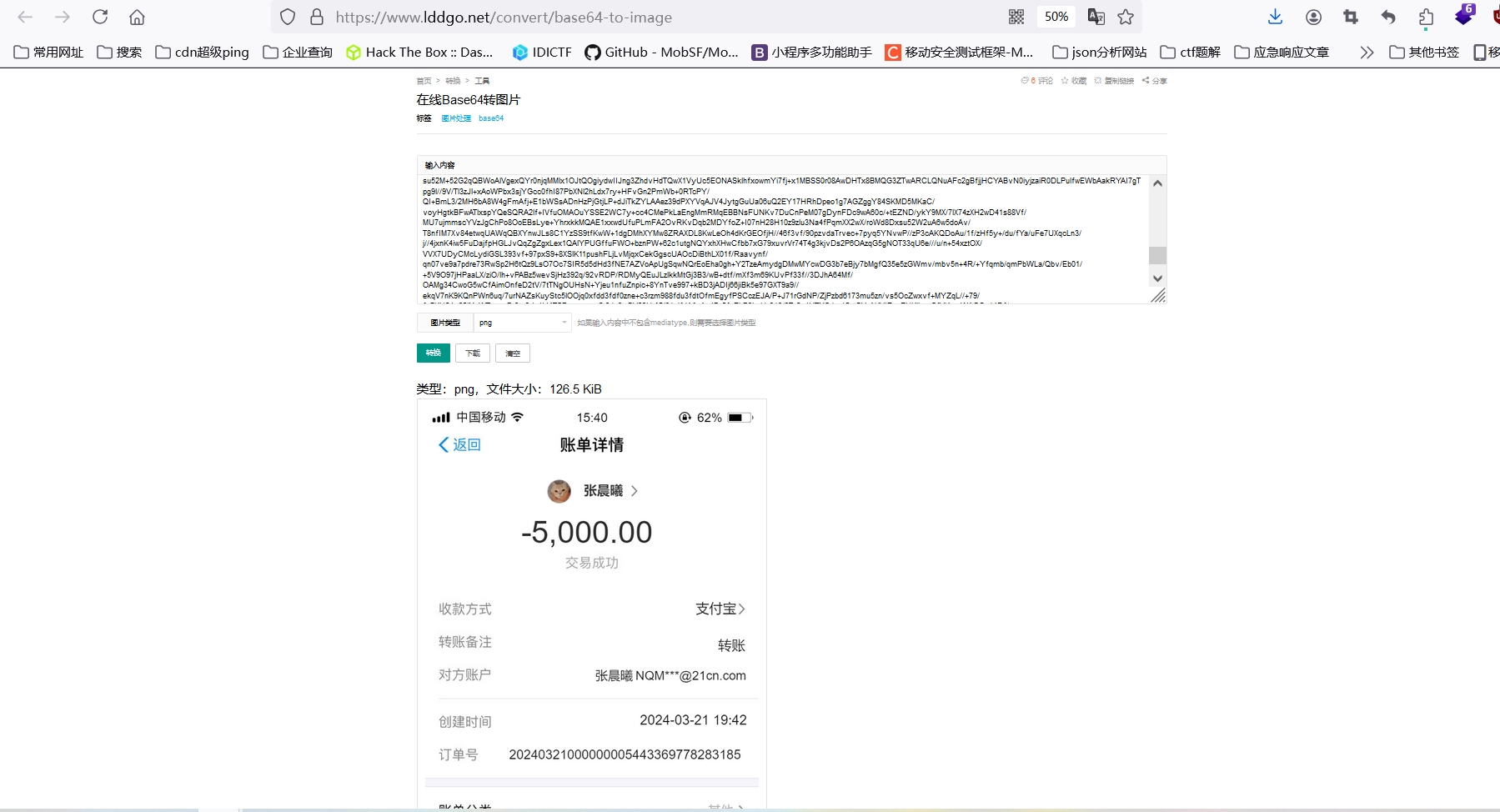Screen dimensions: 1500x812
Task: Click the account text NQM***@21cn.com
Action: 690,676
